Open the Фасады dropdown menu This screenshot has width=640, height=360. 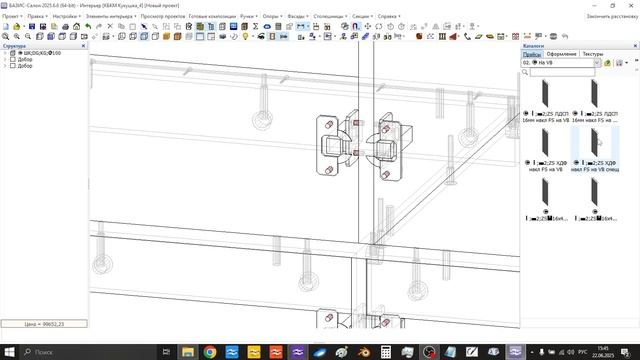(x=298, y=16)
